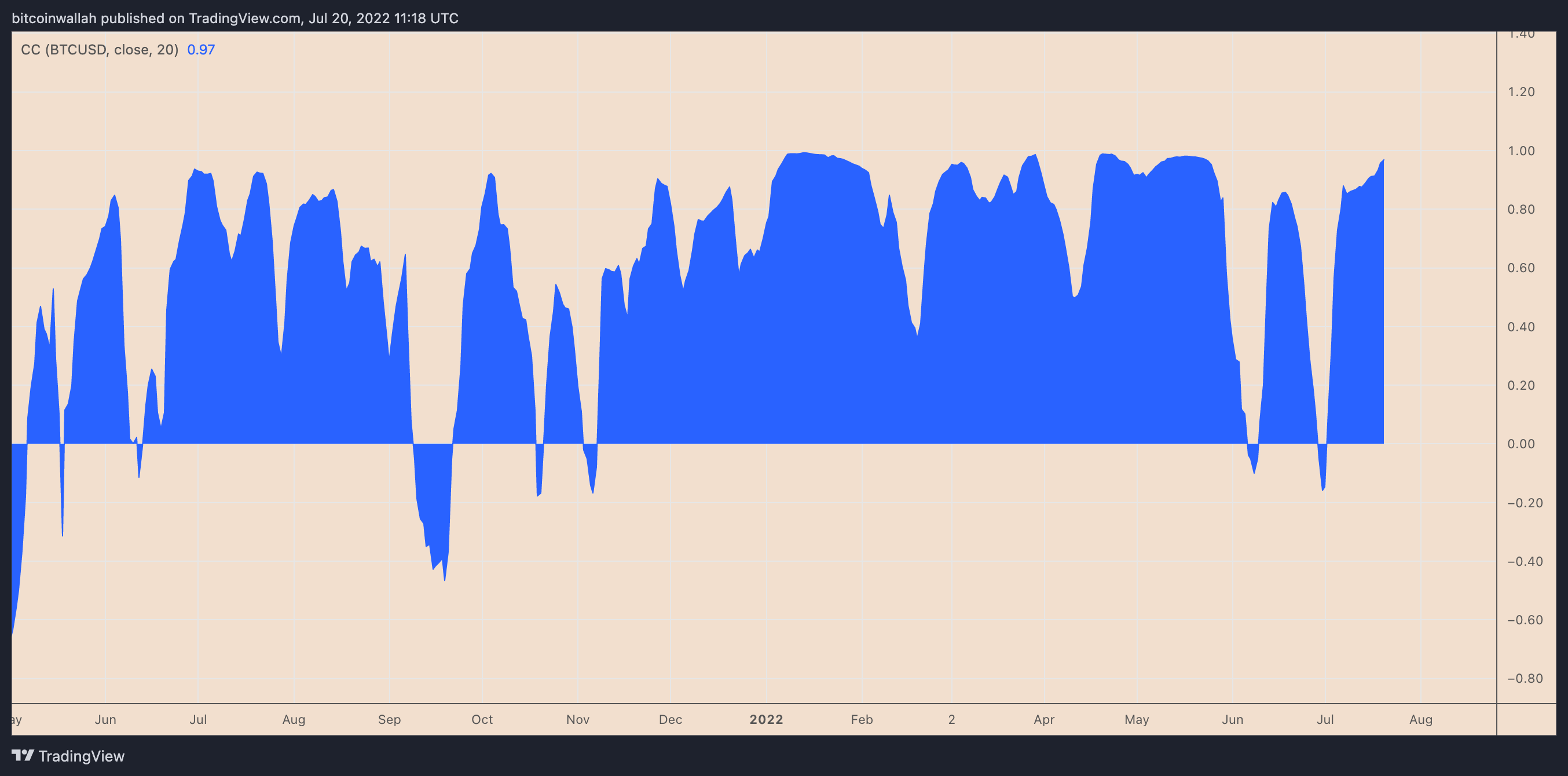Viewport: 1568px width, 776px height.
Task: Click the −0.80 level on price scale
Action: (x=1524, y=678)
